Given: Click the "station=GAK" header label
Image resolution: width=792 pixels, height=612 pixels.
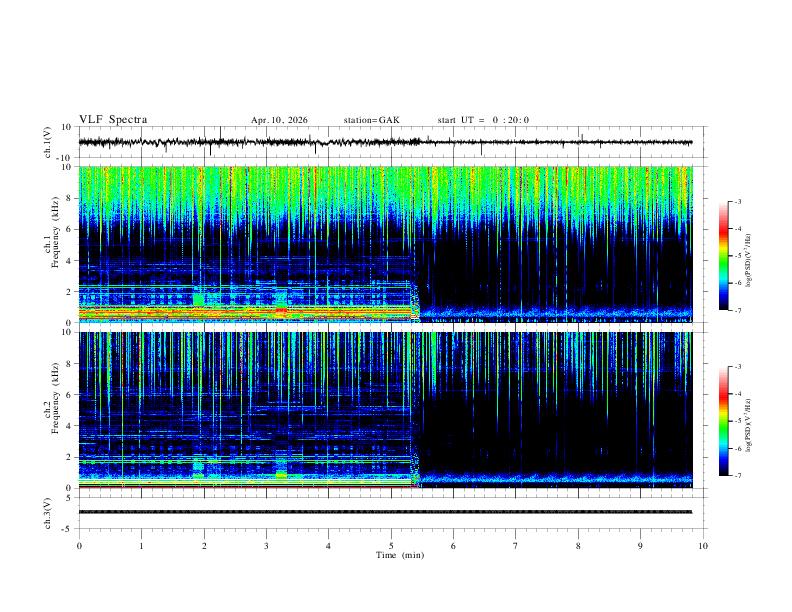Looking at the screenshot, I should click(372, 120).
